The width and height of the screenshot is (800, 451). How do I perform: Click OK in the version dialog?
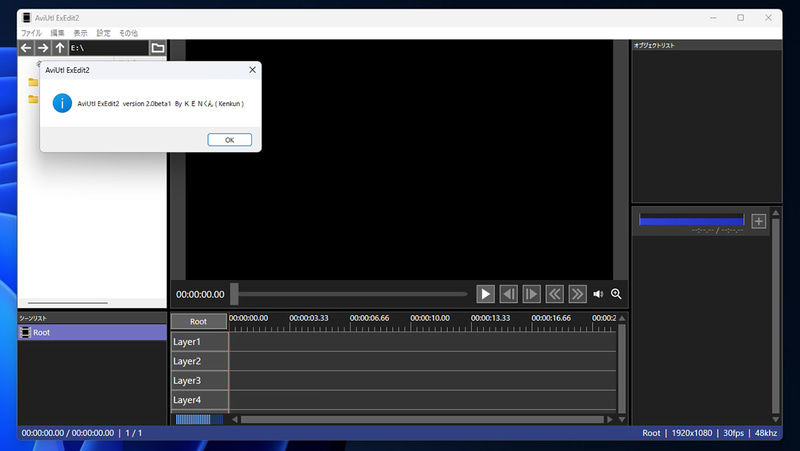(x=230, y=140)
